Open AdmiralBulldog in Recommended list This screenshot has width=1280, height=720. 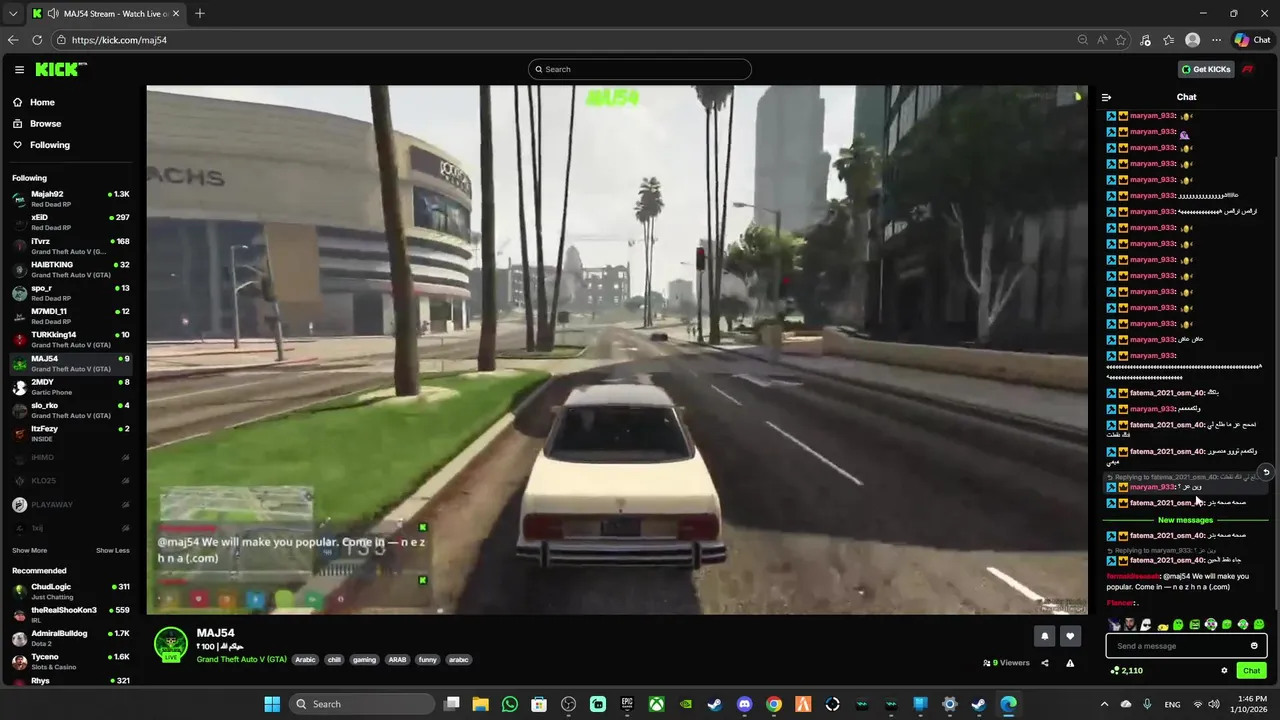(x=70, y=637)
